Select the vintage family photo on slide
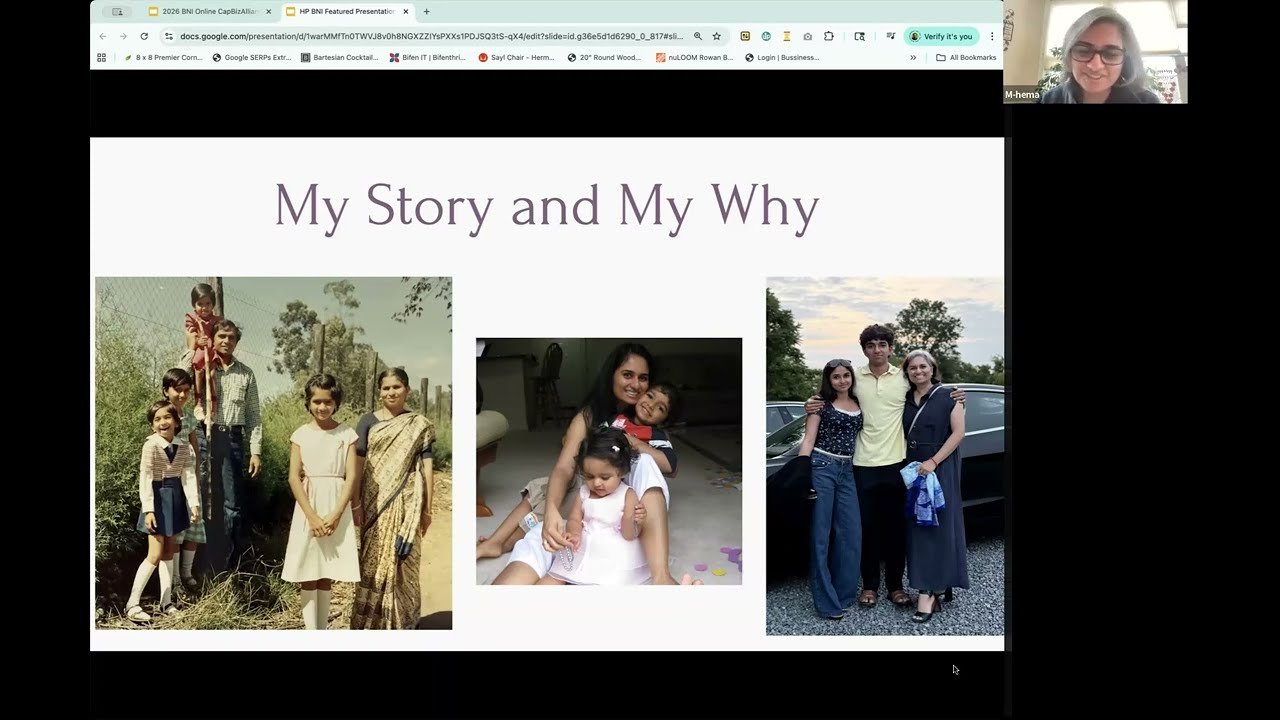Viewport: 1280px width, 720px height. pos(273,453)
